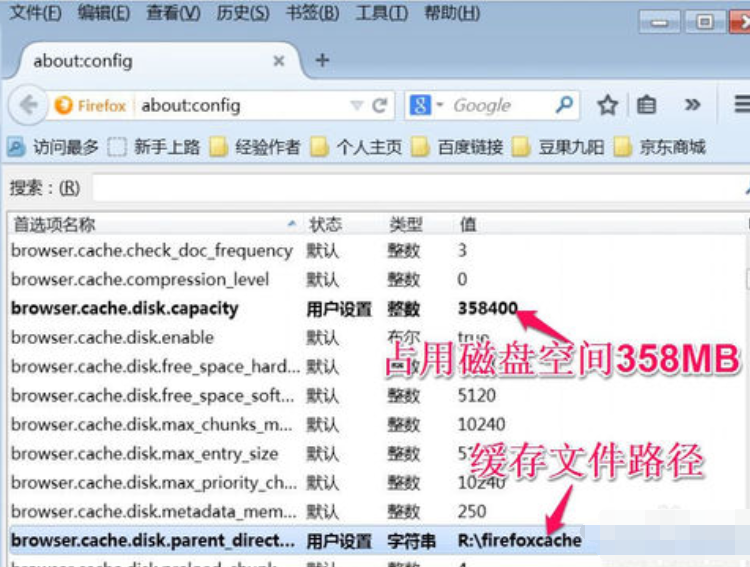Close the about:config tab
Image resolution: width=750 pixels, height=567 pixels.
(x=279, y=61)
